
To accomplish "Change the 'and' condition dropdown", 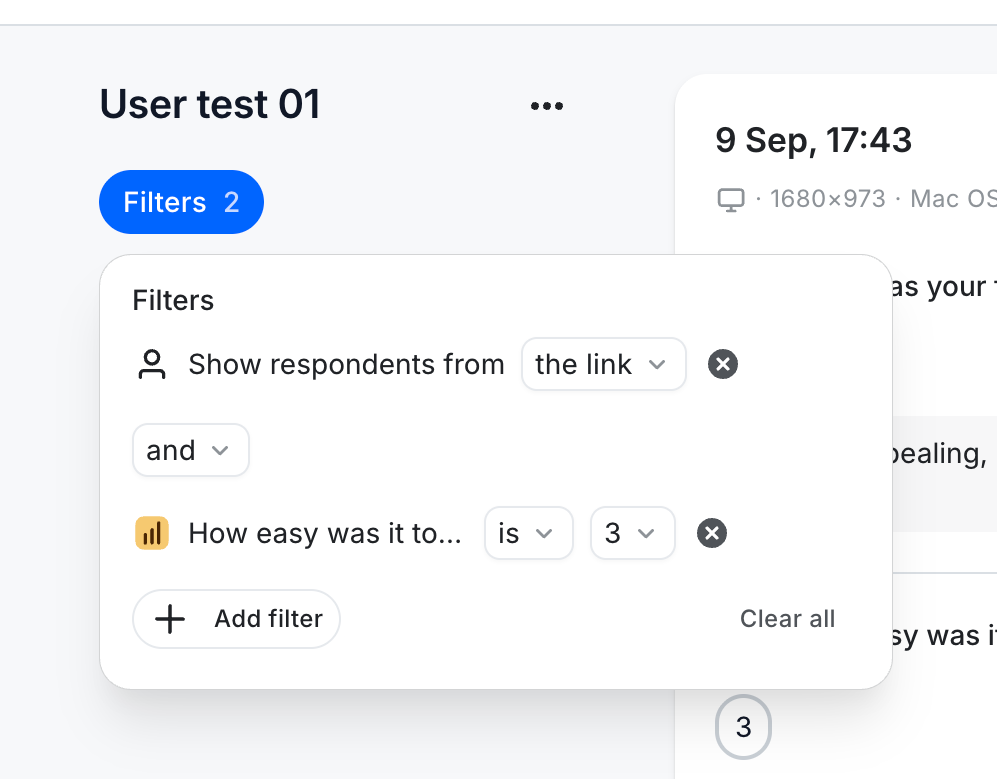I will coord(190,450).
